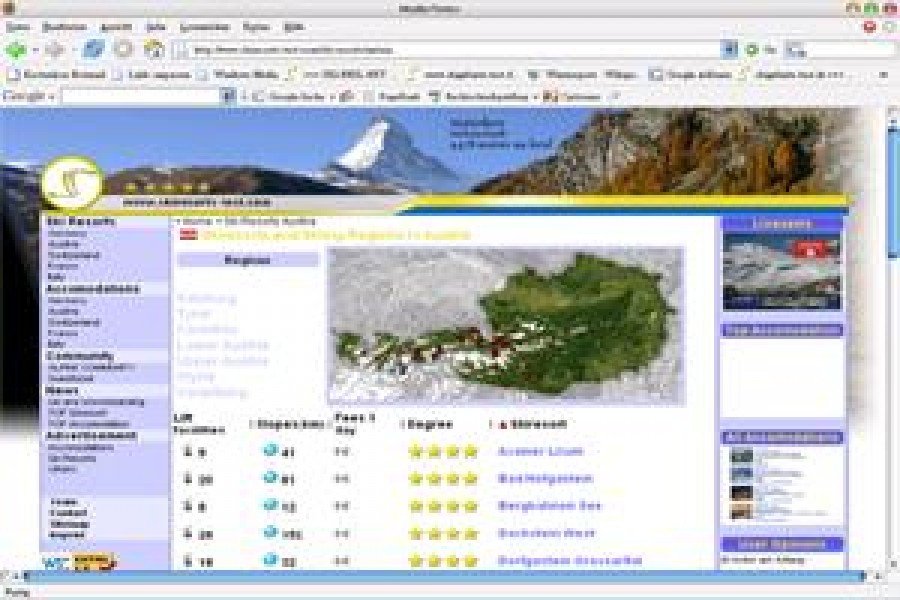
Task: Click the Contact link in sidebar footer
Action: click(x=68, y=513)
